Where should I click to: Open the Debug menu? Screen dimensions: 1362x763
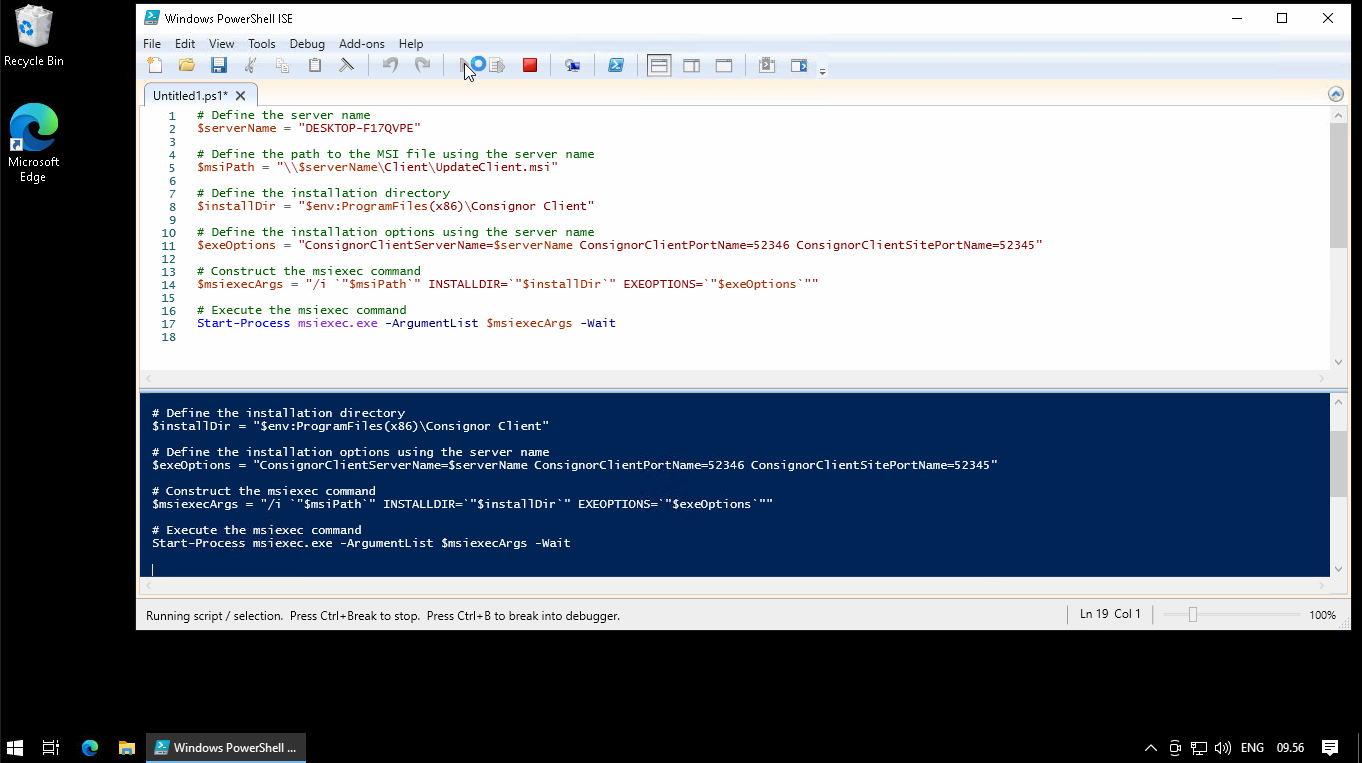(307, 44)
